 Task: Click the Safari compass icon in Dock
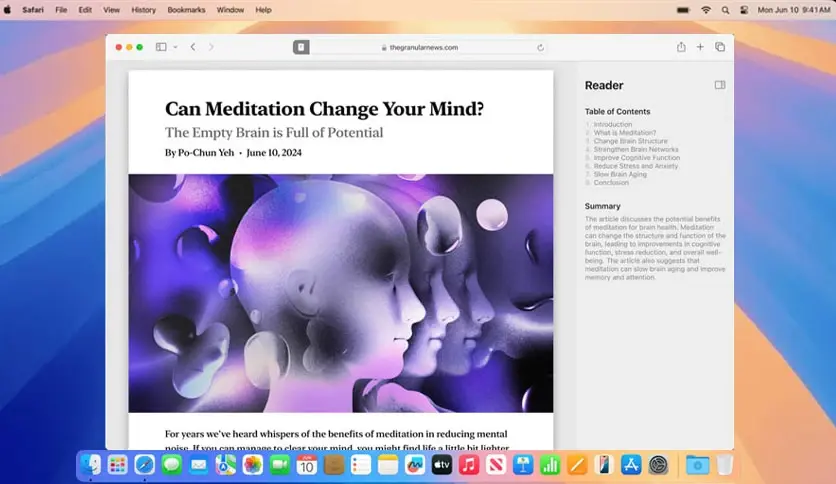pyautogui.click(x=144, y=465)
